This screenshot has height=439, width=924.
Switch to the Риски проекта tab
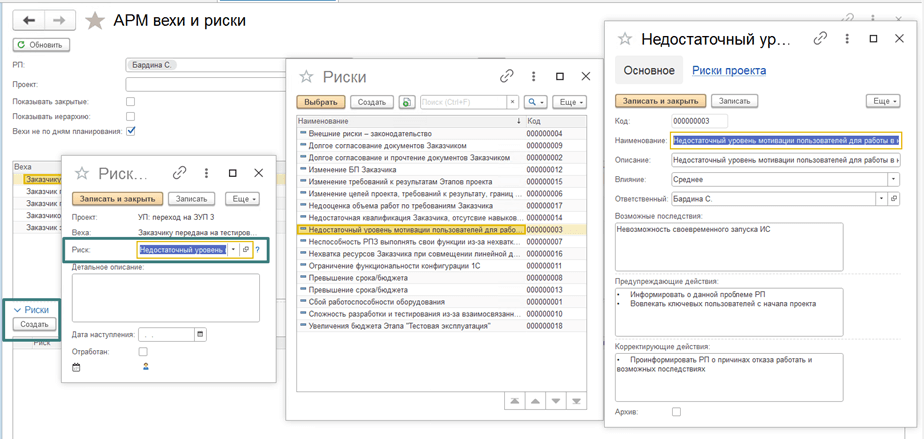click(729, 71)
